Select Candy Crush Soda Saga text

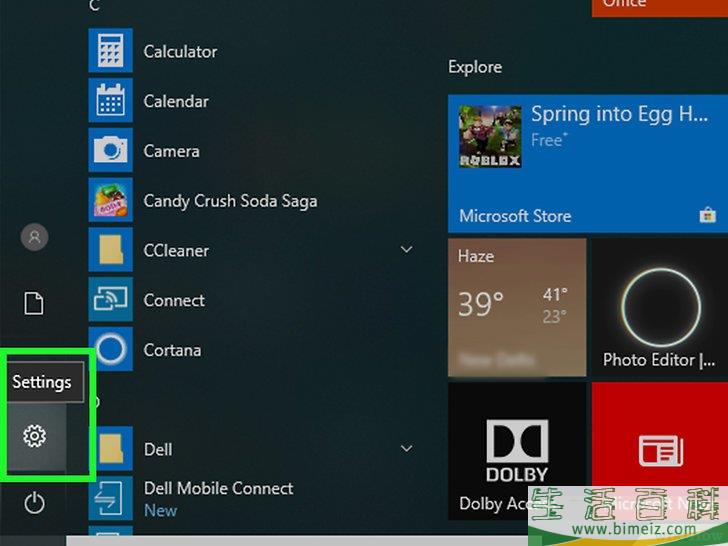[230, 201]
